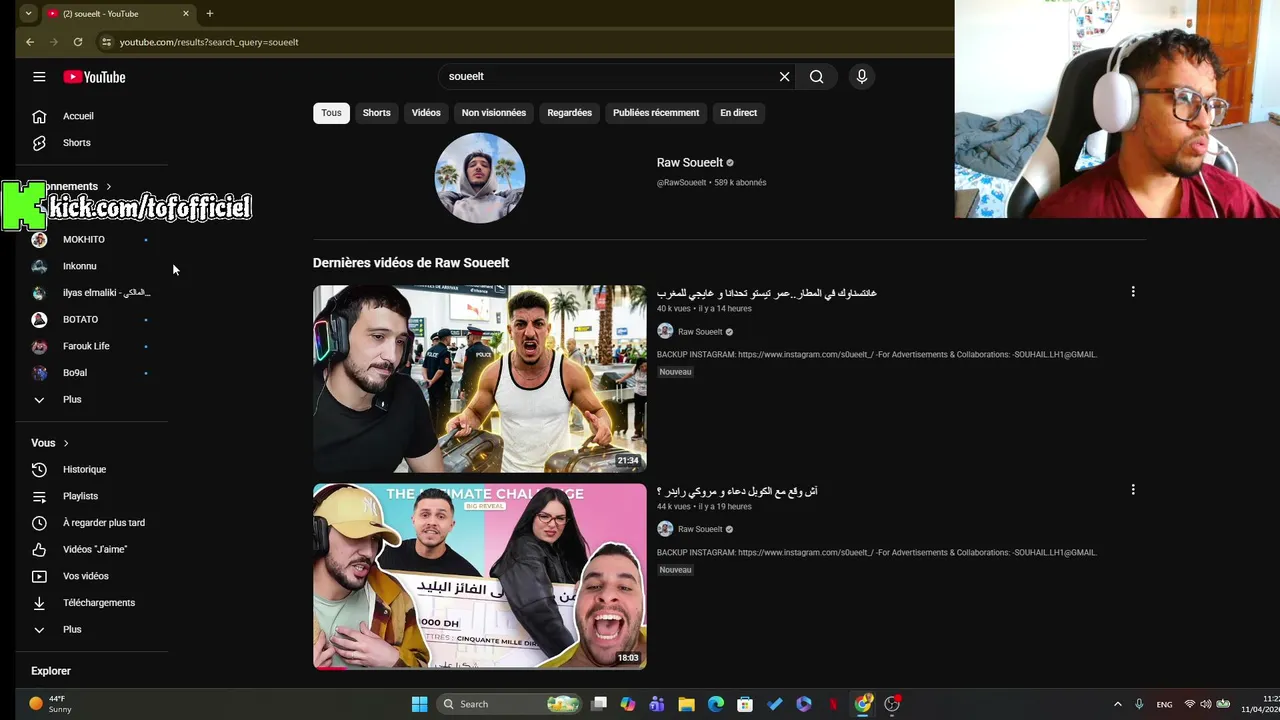
Task: Open the airport video thumbnail 21:34
Action: click(480, 379)
